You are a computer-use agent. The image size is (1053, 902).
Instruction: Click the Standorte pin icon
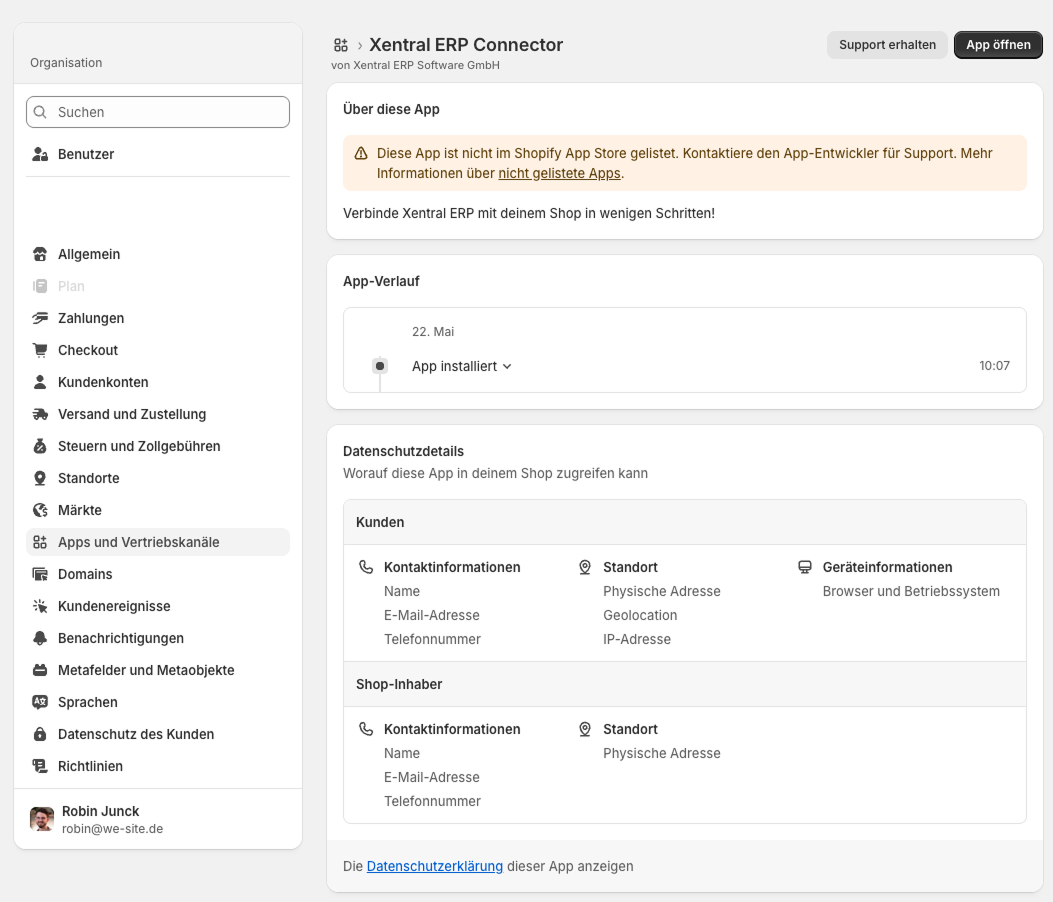(40, 478)
